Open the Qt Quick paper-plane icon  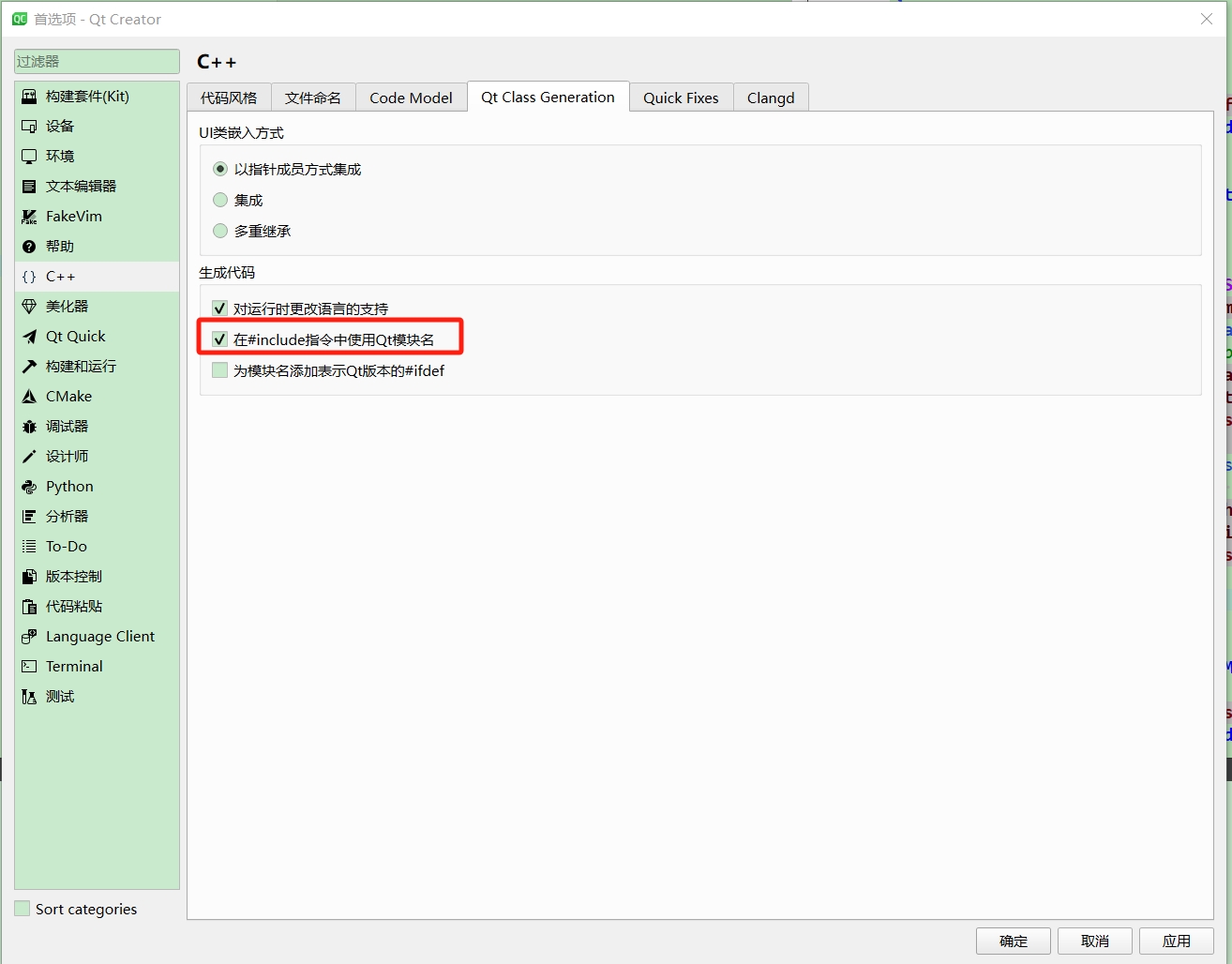[29, 337]
